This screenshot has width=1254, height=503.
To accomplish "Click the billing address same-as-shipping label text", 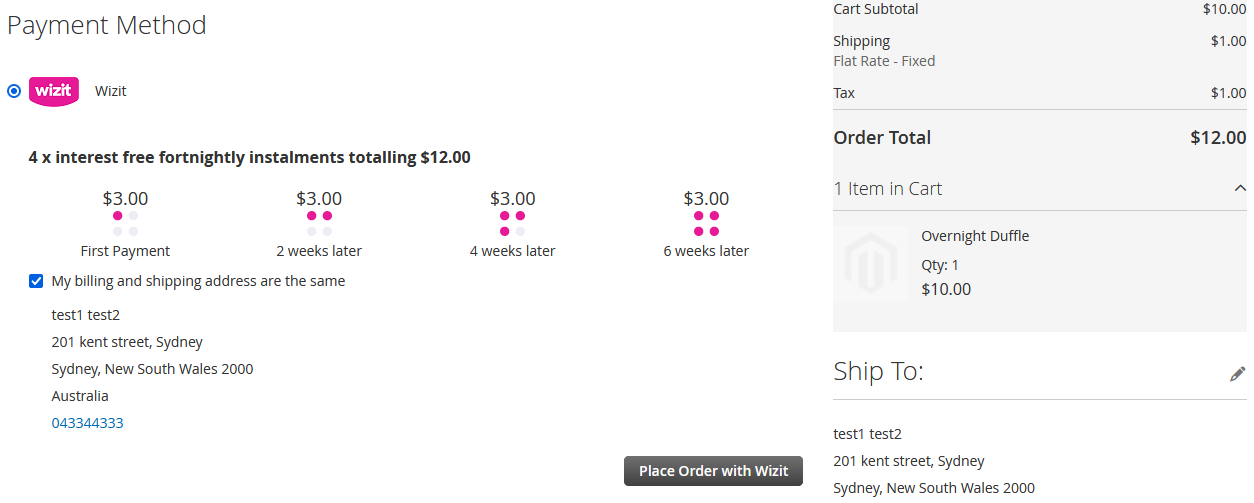I will [x=198, y=281].
